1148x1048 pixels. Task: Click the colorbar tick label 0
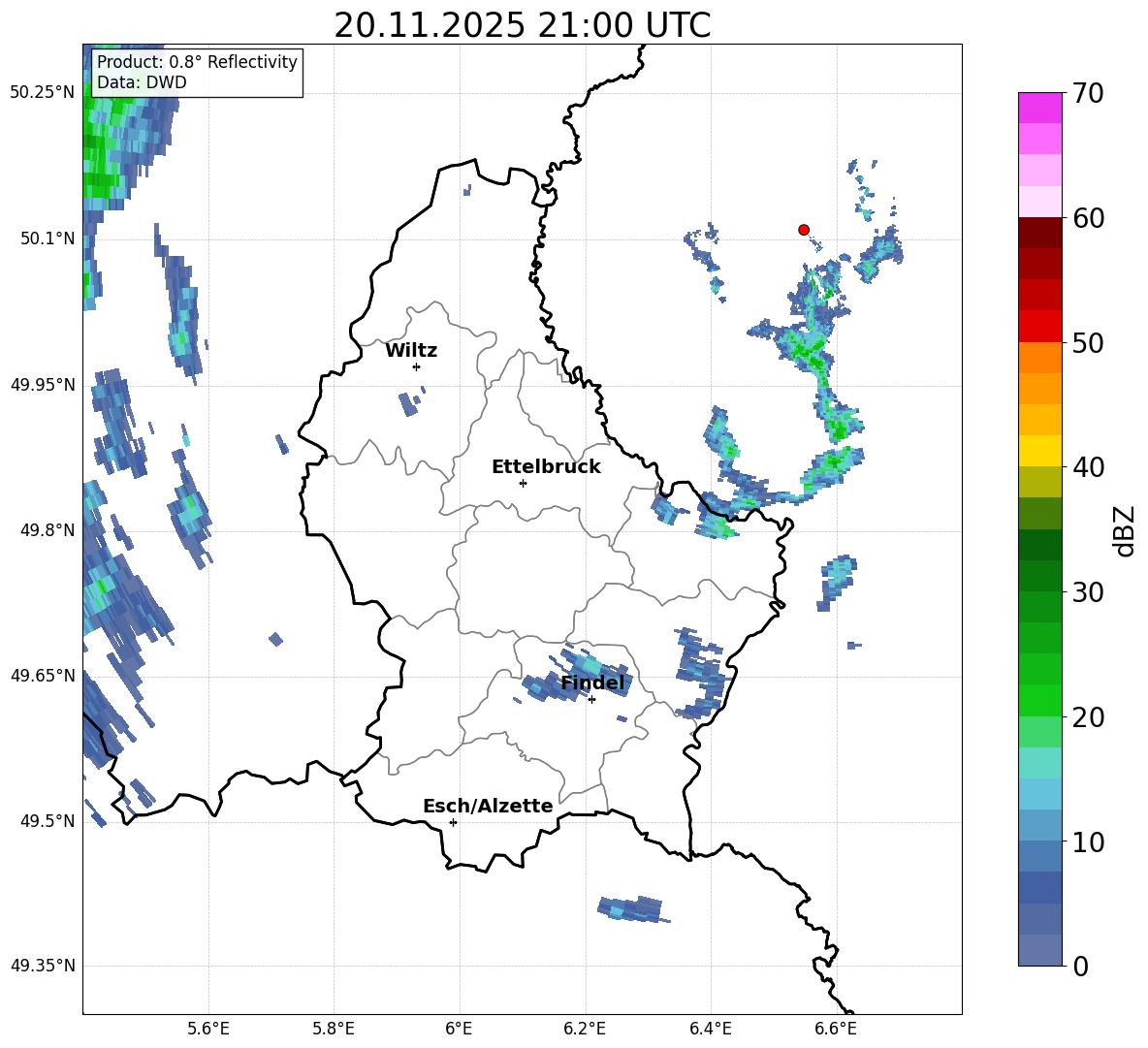(x=1081, y=966)
